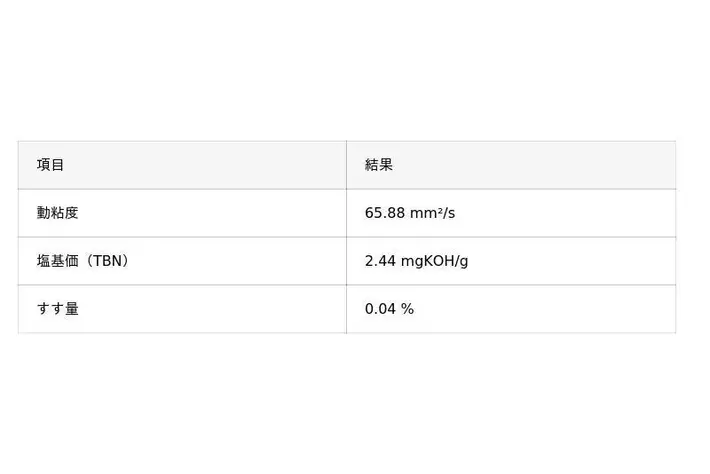Click the 2.44 mgKOH/g result cell
710x474 pixels.
pos(510,261)
